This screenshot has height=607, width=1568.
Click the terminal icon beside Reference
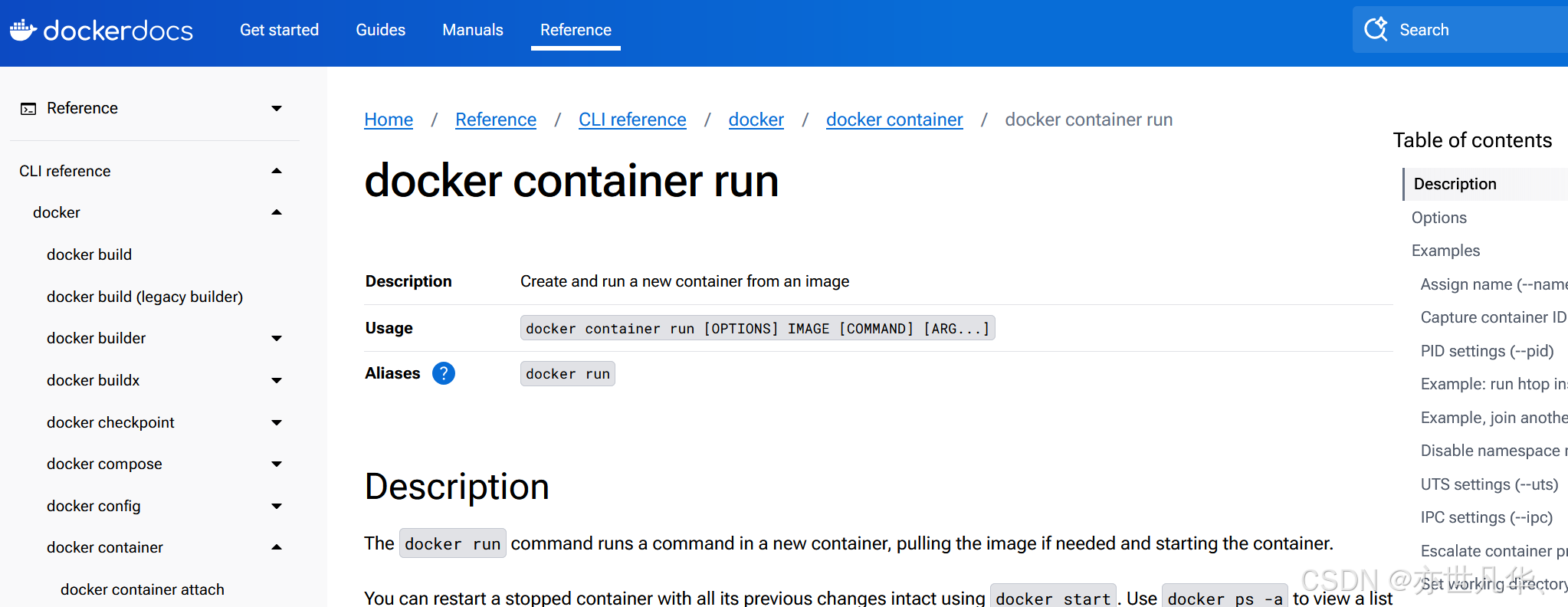(x=28, y=109)
